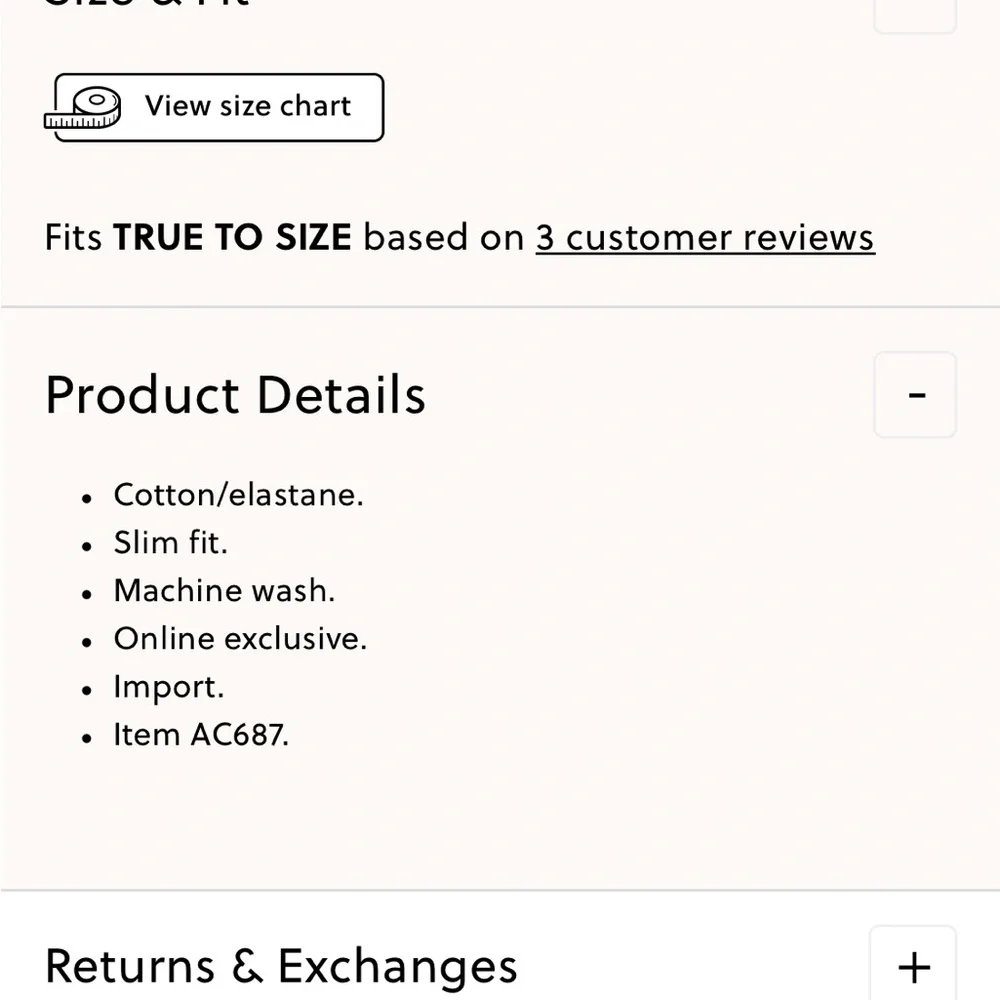Click the bullet beside Item AC687

tap(87, 738)
